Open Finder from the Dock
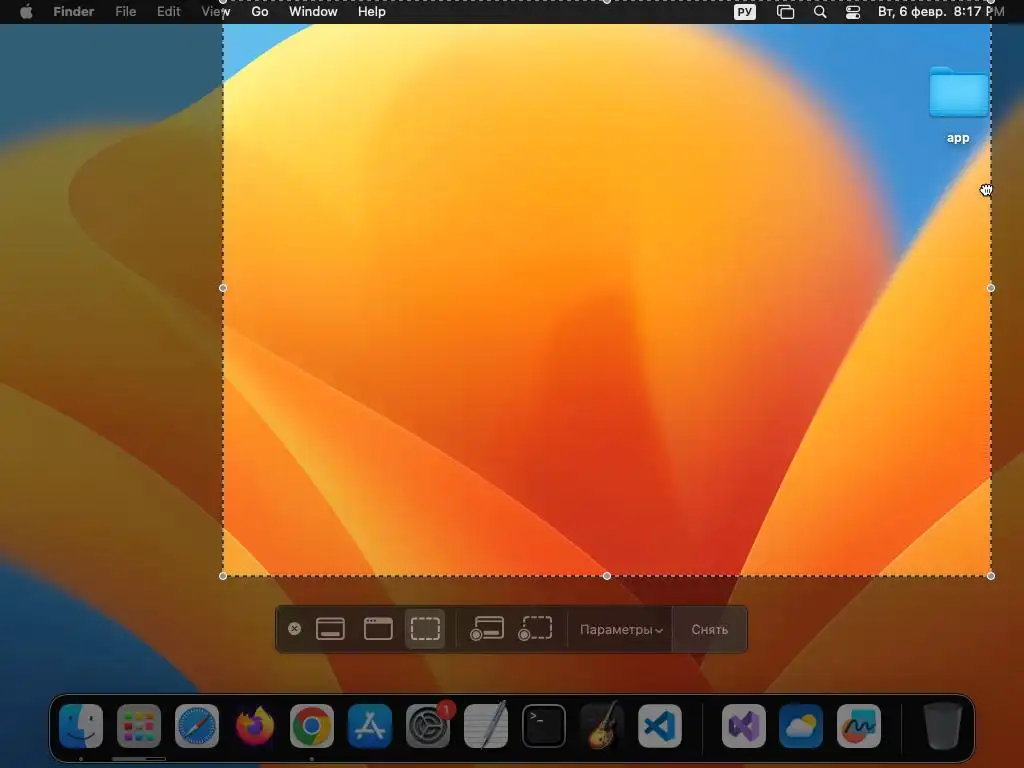The image size is (1024, 768). [x=81, y=726]
